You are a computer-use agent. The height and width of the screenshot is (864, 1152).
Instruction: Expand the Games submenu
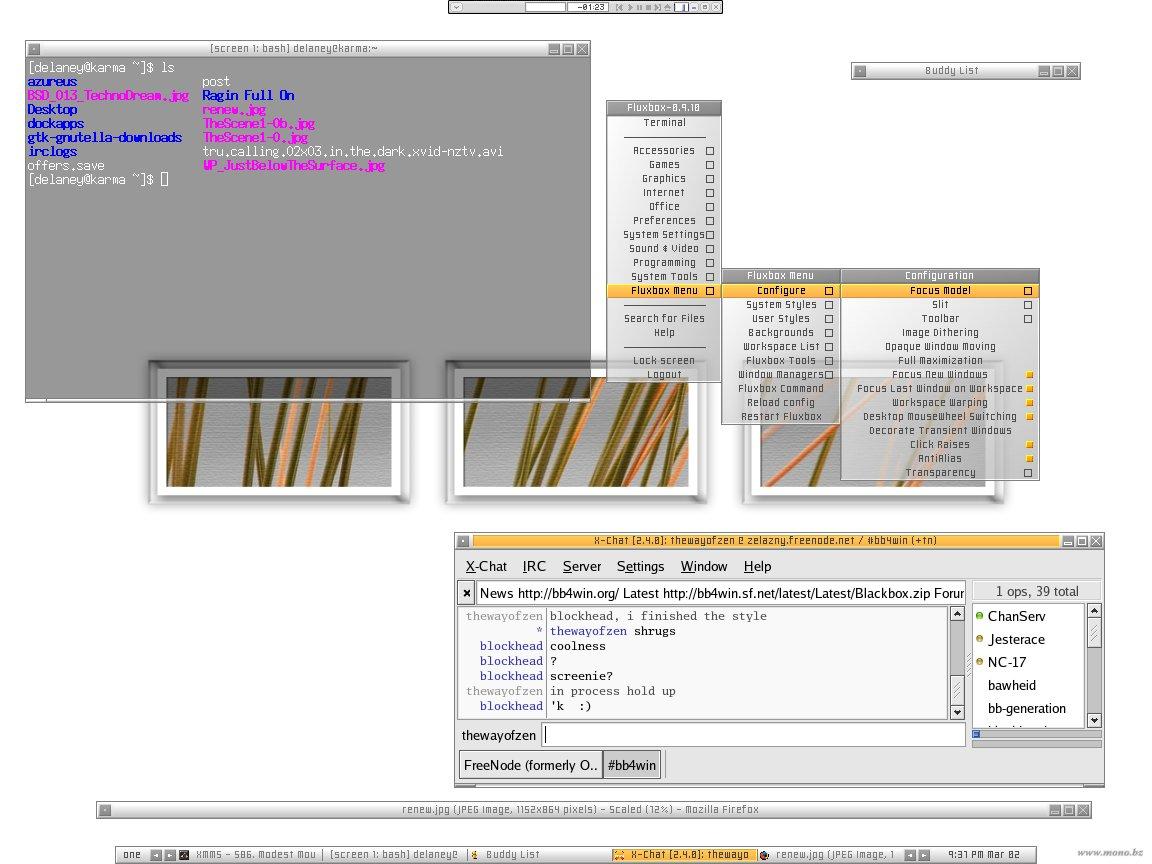[664, 165]
